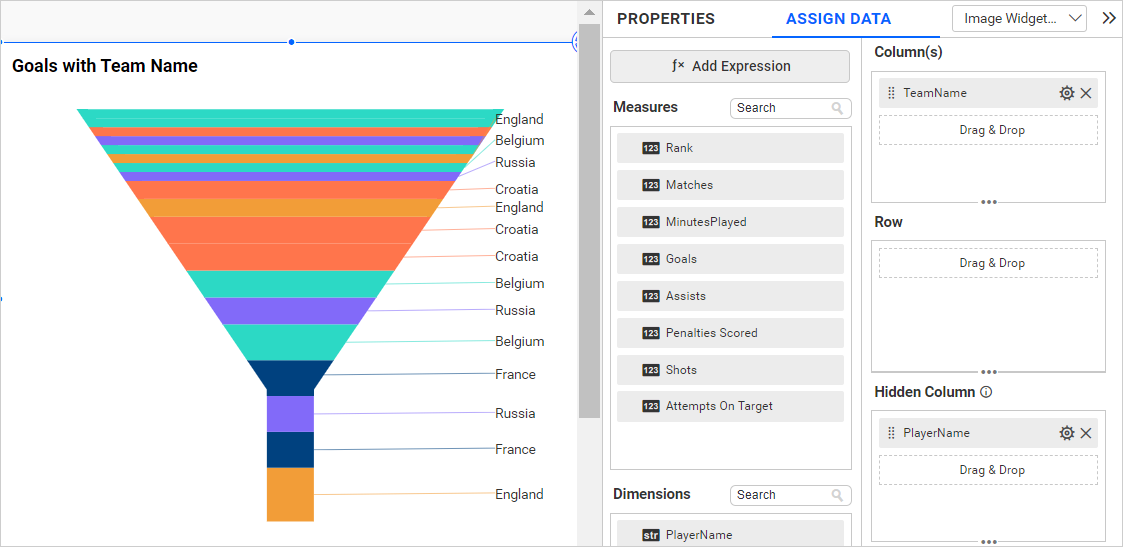Expand the Column(s) section resize dots
The height and width of the screenshot is (547, 1123).
pos(988,202)
